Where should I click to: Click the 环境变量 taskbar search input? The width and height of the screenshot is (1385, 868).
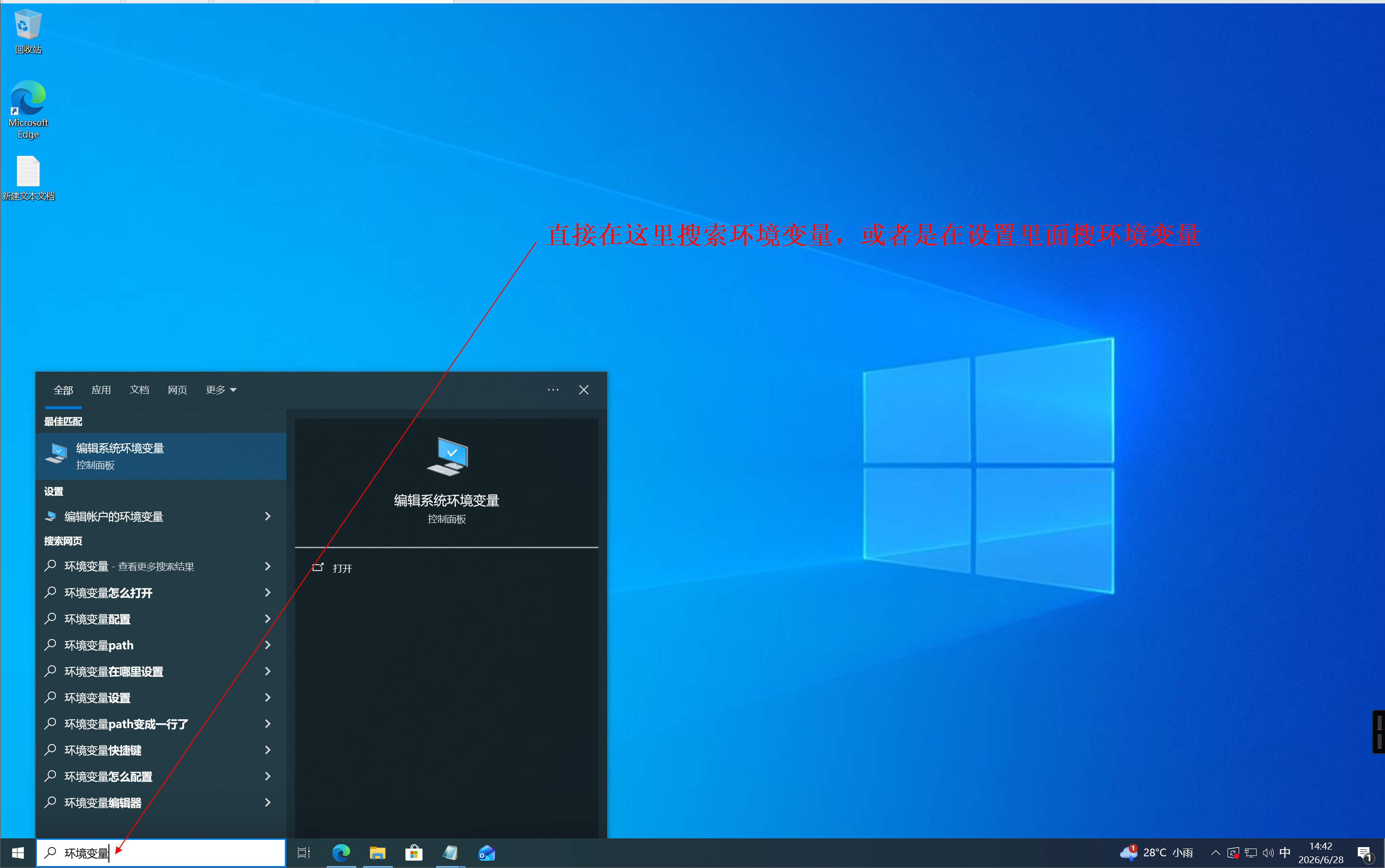pyautogui.click(x=161, y=853)
